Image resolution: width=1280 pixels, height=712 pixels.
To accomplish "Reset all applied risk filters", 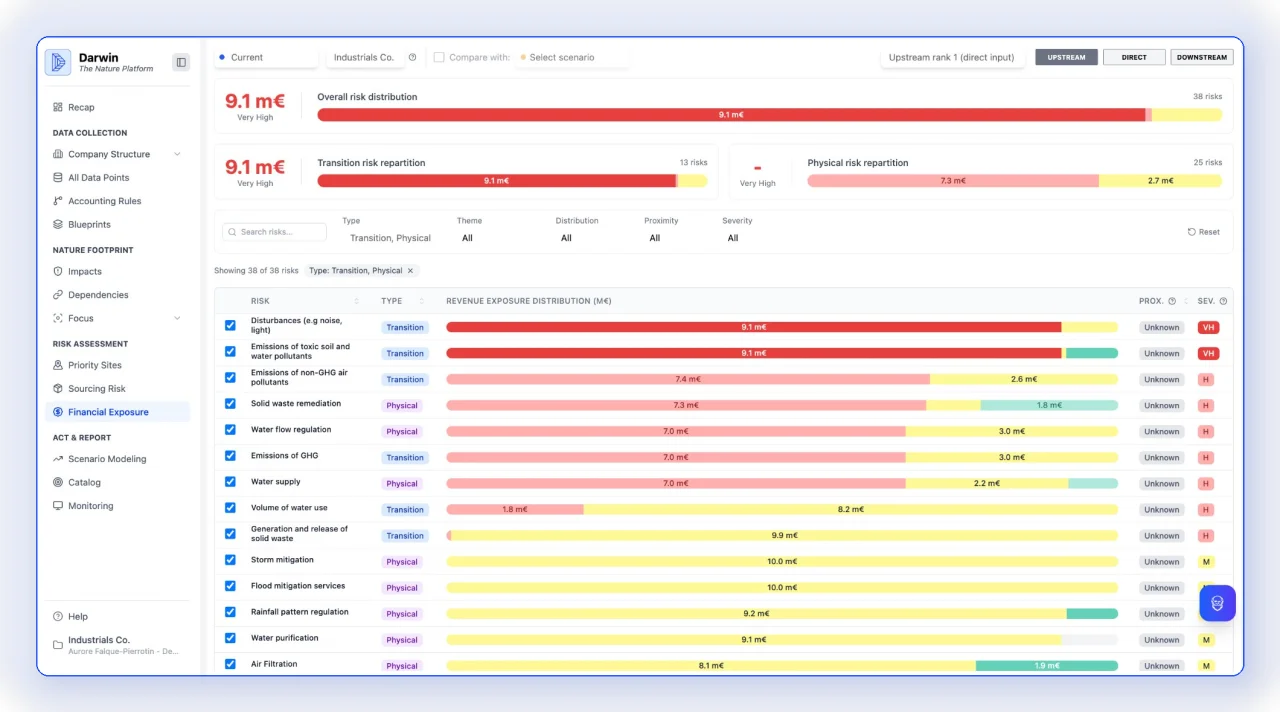I will point(1203,231).
